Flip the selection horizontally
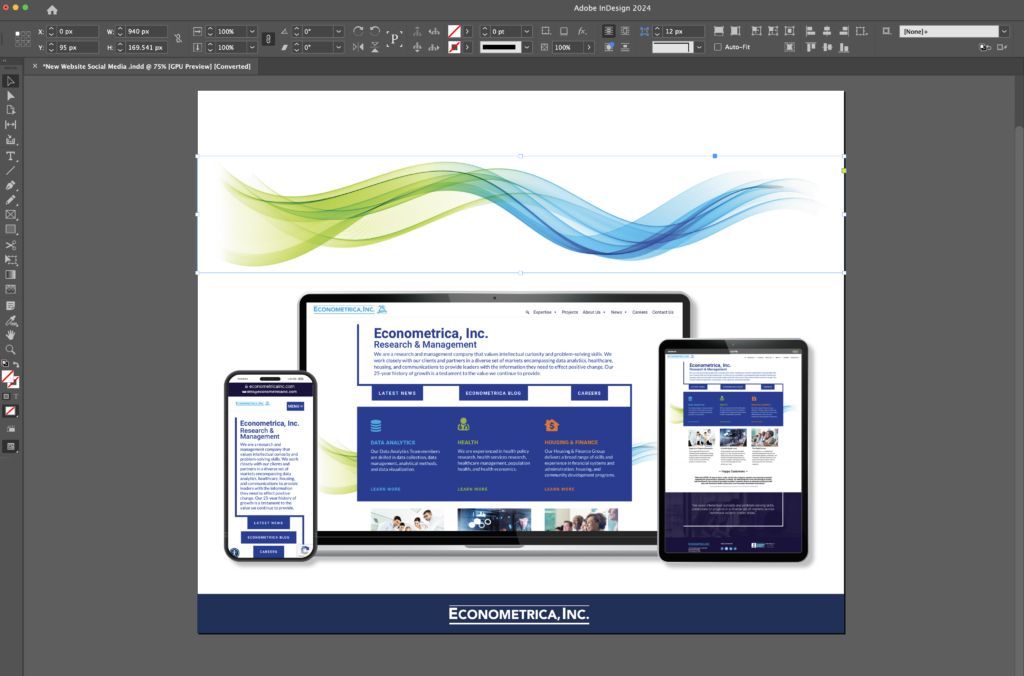Screen dimensions: 1024x676 pos(358,47)
